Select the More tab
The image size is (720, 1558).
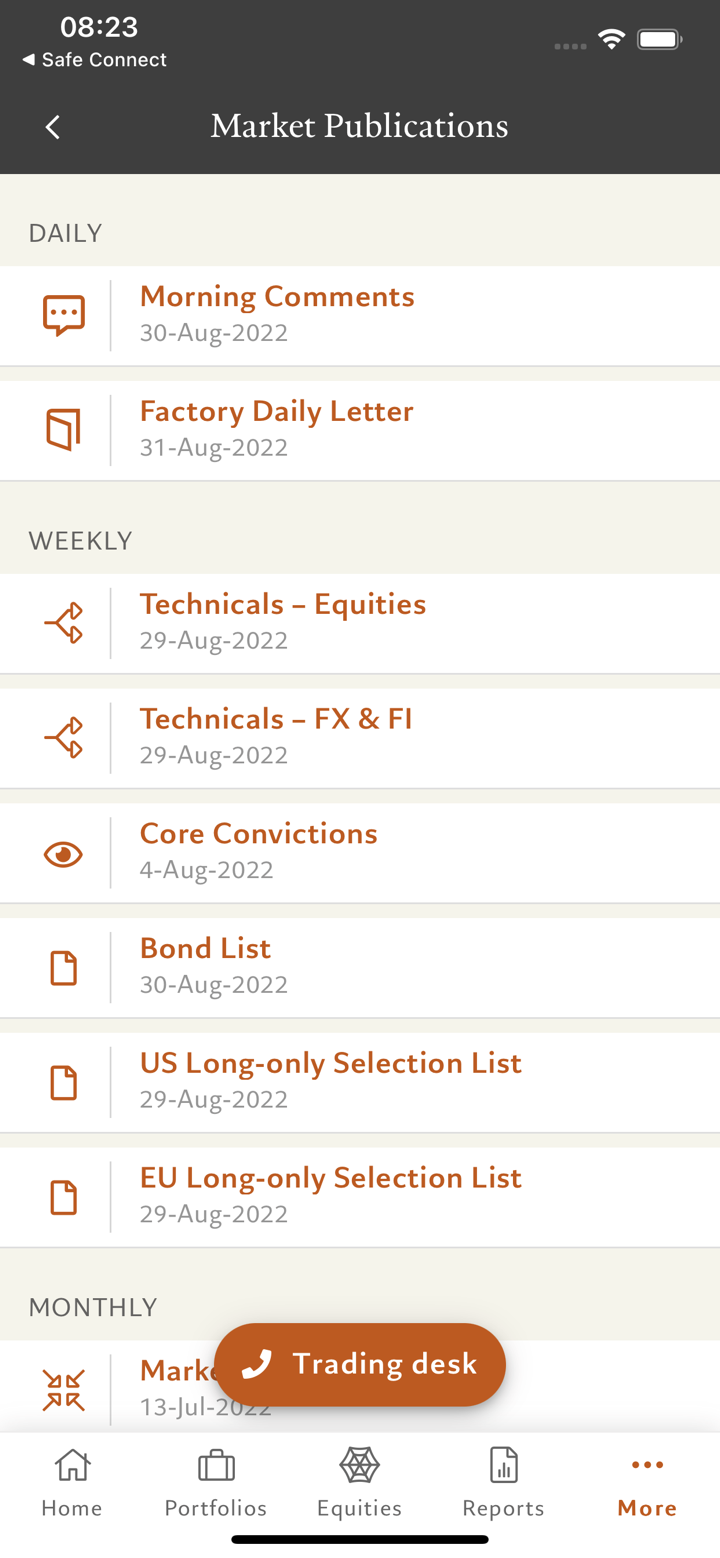[647, 1484]
